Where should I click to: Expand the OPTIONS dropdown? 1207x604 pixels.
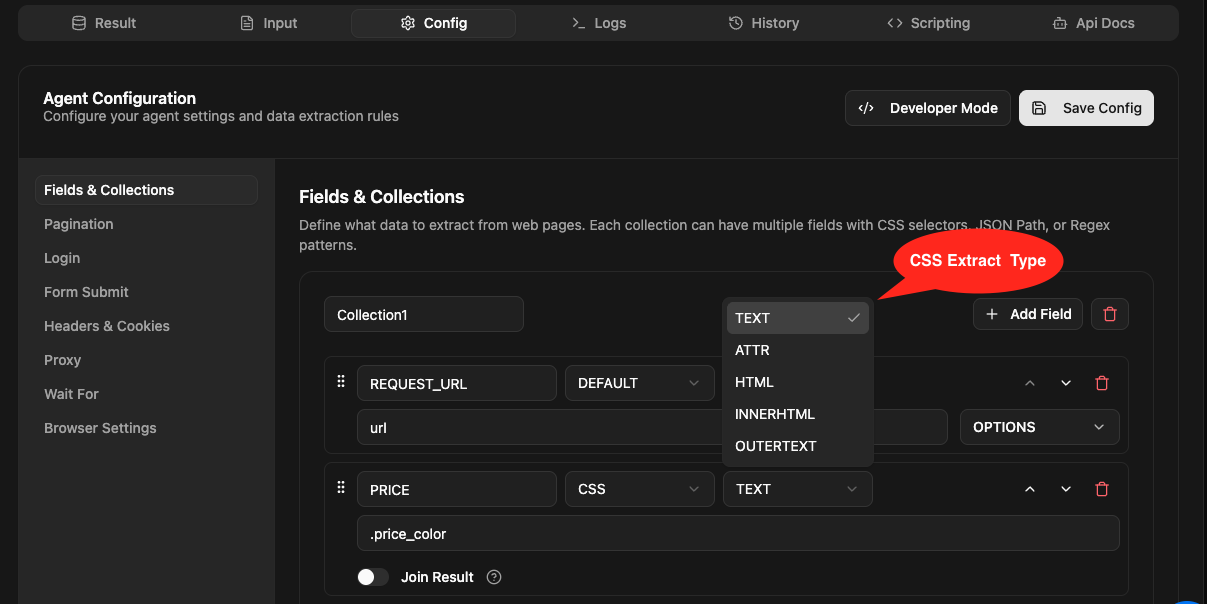1038,427
